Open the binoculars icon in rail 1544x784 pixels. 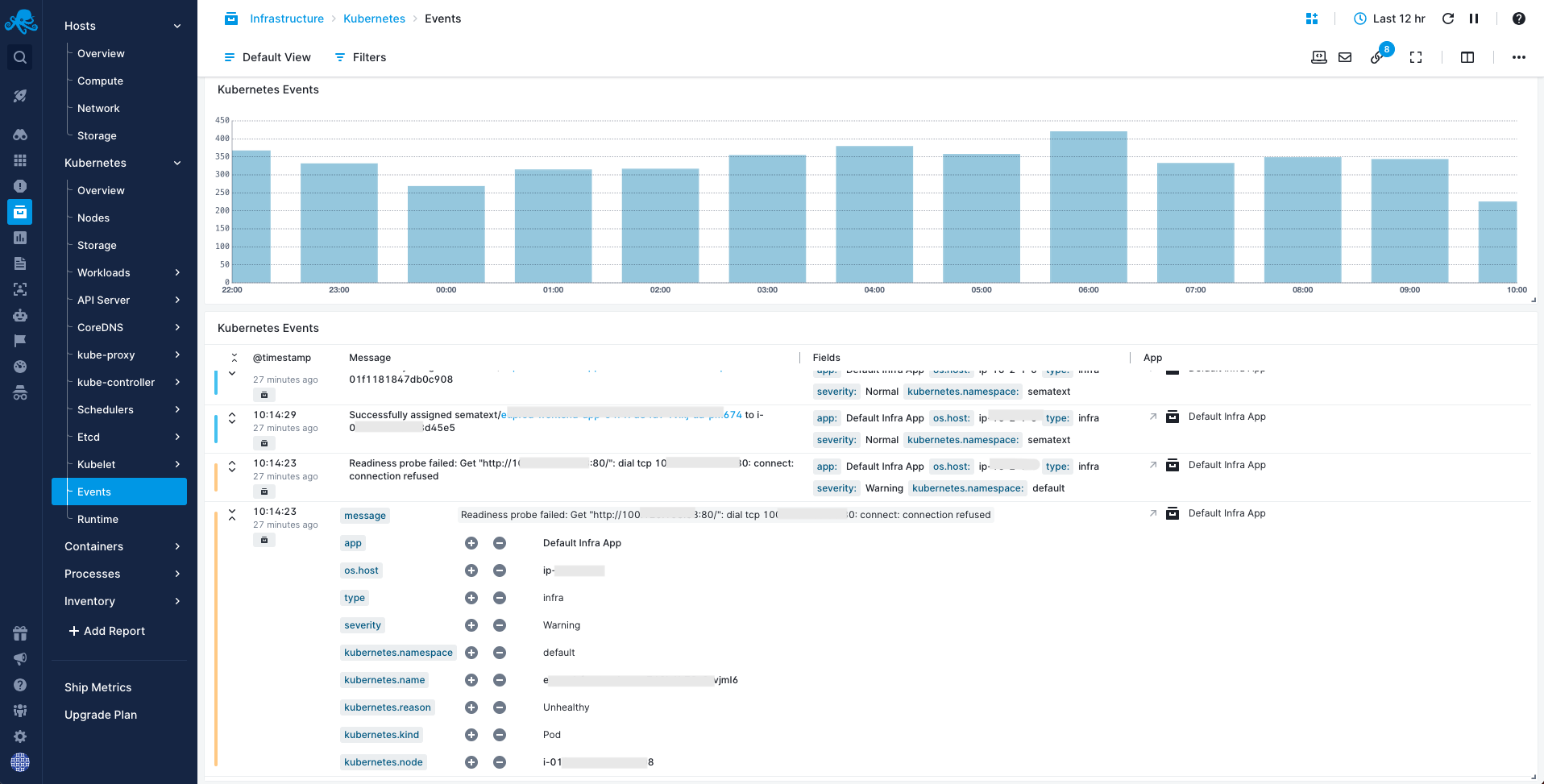20,135
